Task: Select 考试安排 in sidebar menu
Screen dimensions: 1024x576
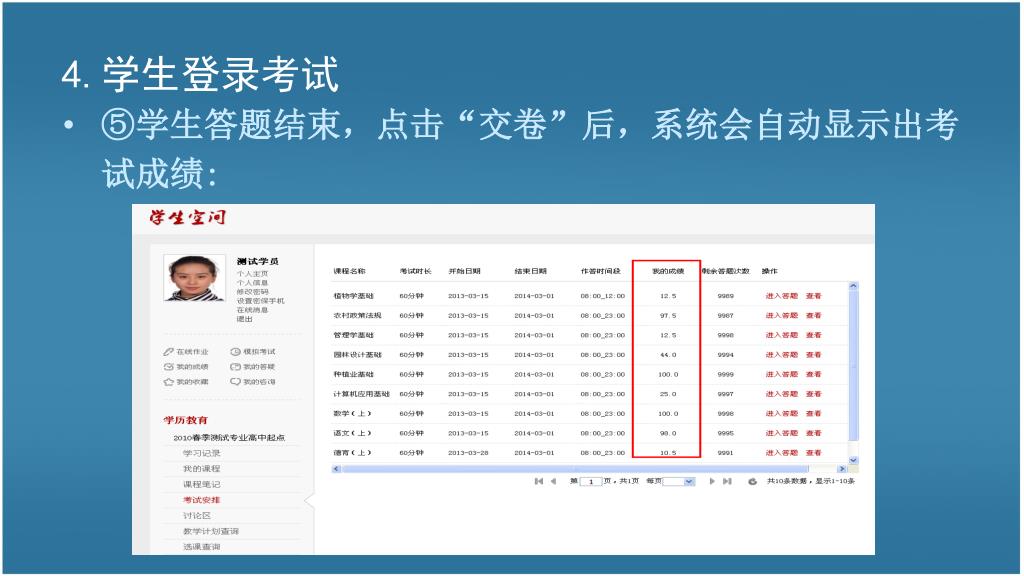Action: (202, 500)
